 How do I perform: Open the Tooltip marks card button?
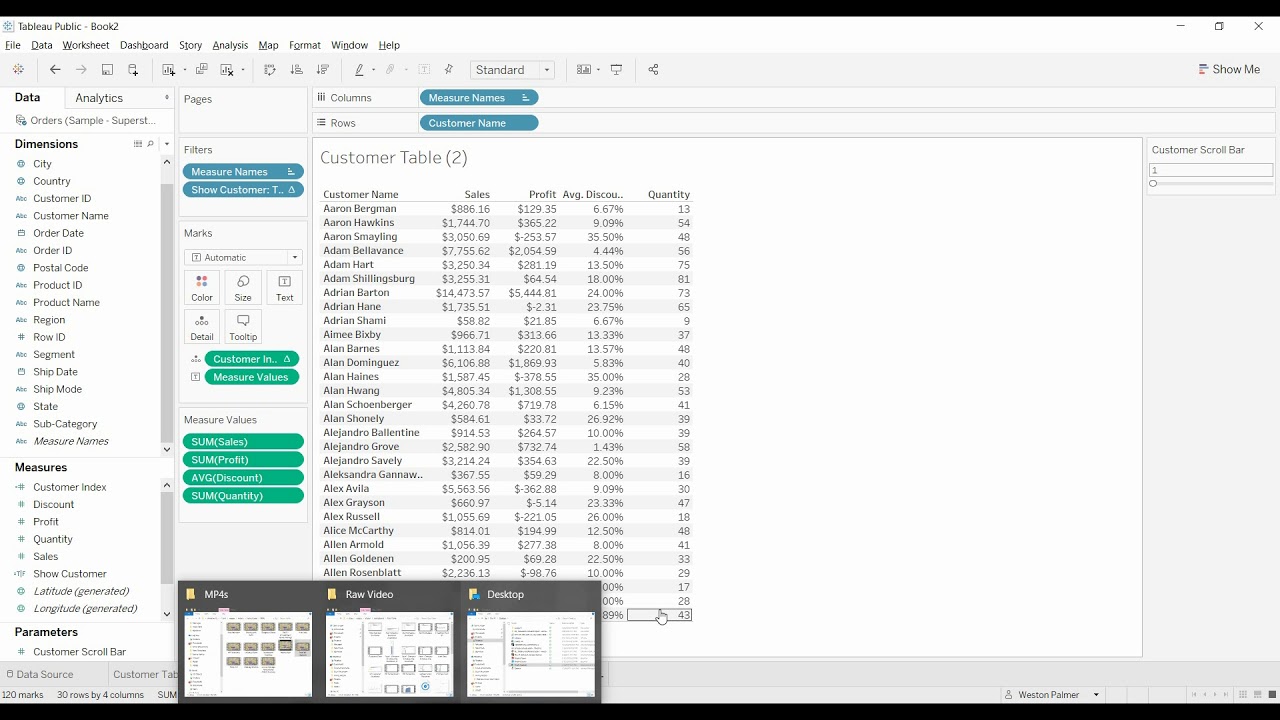[243, 327]
